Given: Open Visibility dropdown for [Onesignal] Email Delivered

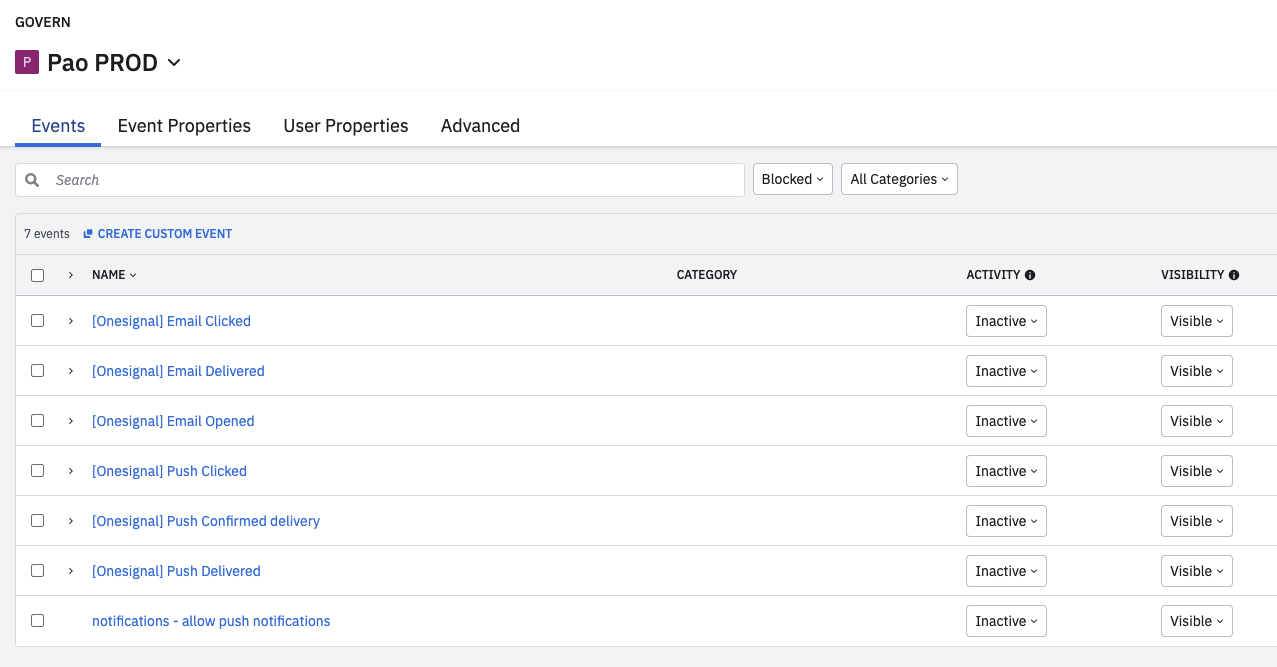Looking at the screenshot, I should click(x=1196, y=371).
